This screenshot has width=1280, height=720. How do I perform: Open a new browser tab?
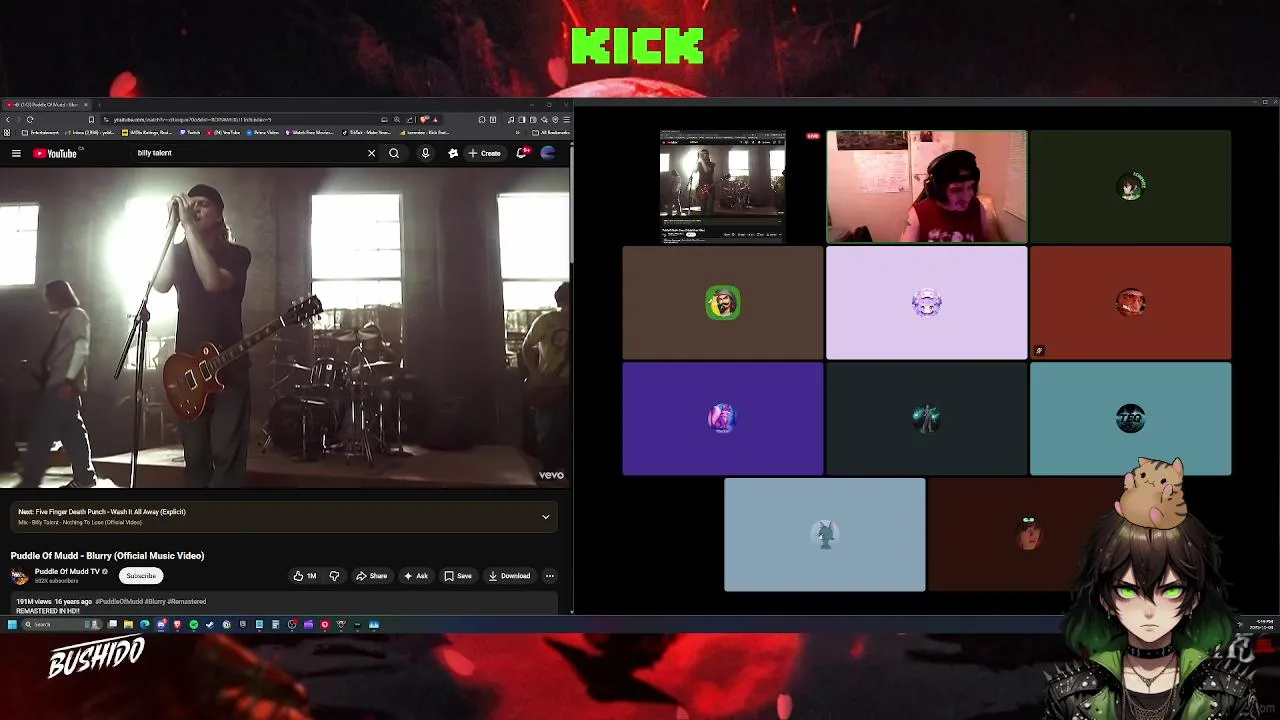[x=99, y=105]
